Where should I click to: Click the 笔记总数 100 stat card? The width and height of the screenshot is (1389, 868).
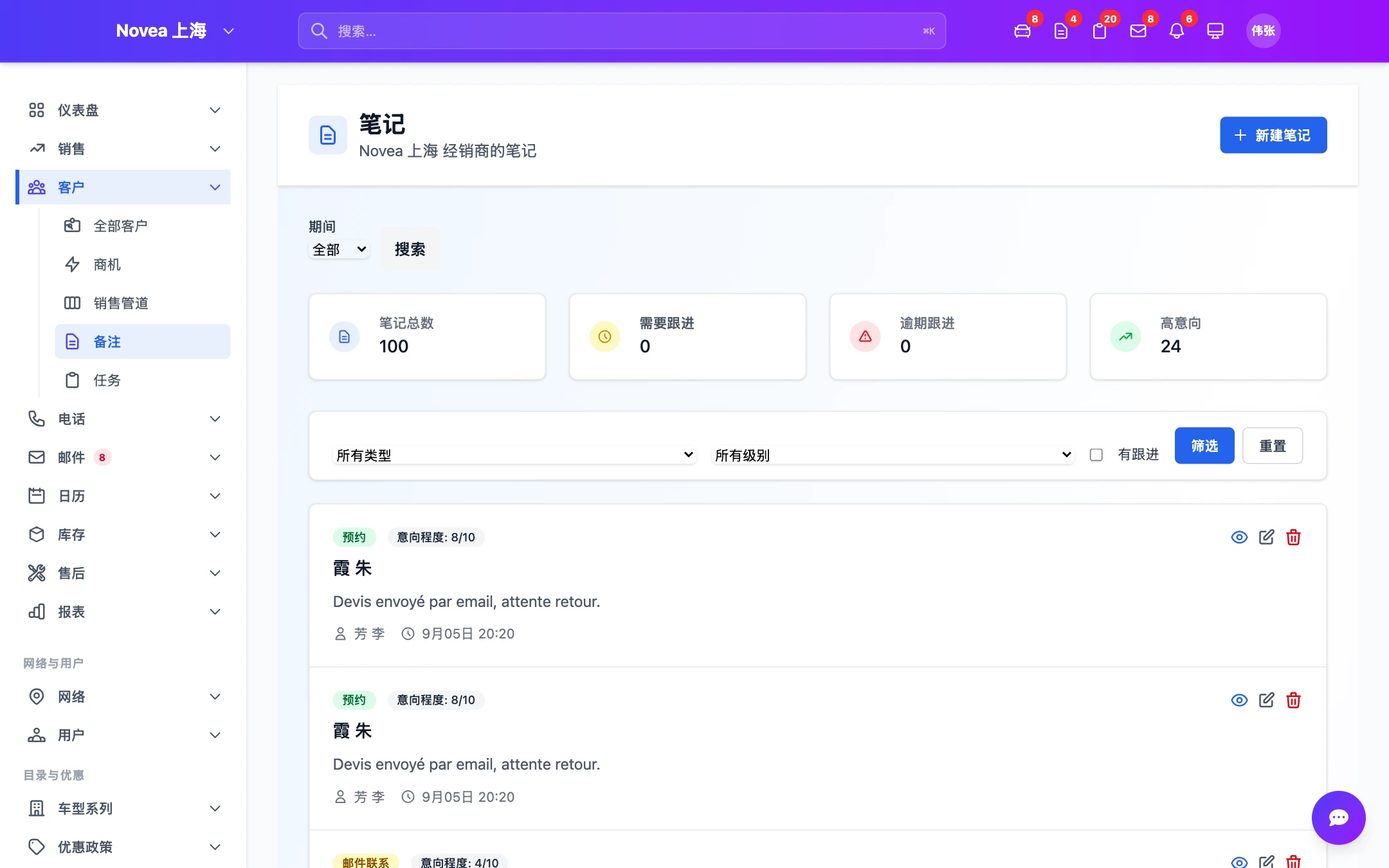click(427, 336)
